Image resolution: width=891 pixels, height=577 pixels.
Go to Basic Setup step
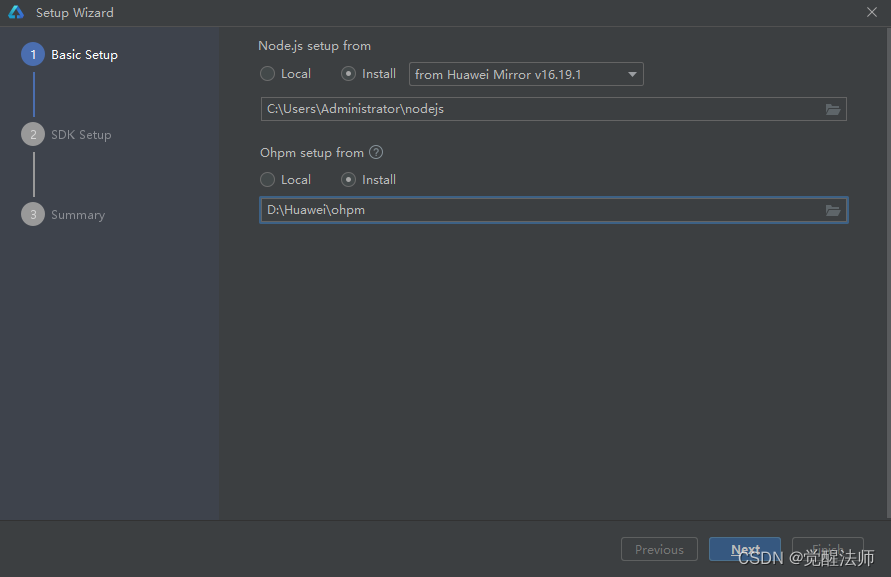click(x=69, y=55)
